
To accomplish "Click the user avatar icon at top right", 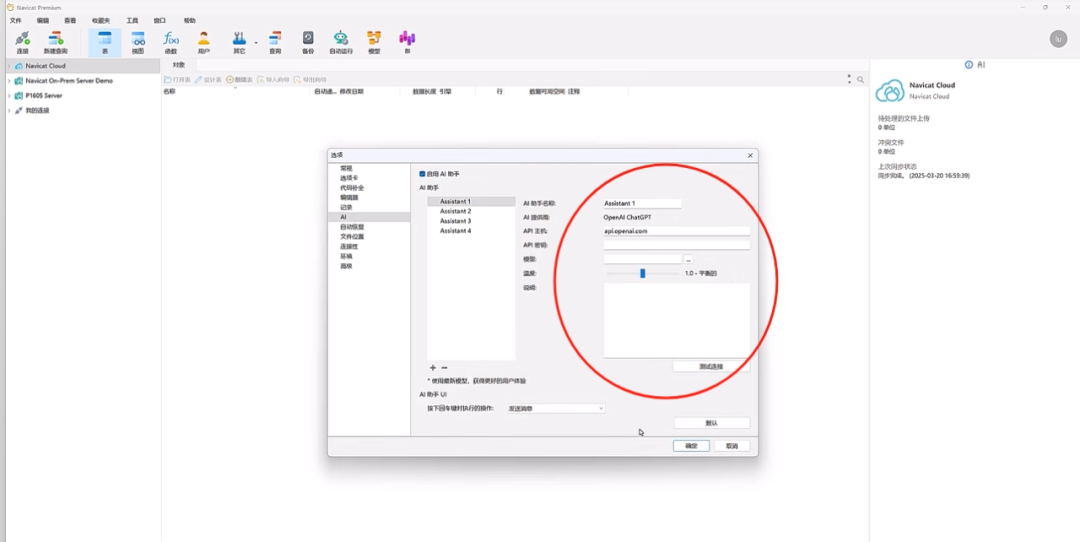I will pyautogui.click(x=1058, y=39).
